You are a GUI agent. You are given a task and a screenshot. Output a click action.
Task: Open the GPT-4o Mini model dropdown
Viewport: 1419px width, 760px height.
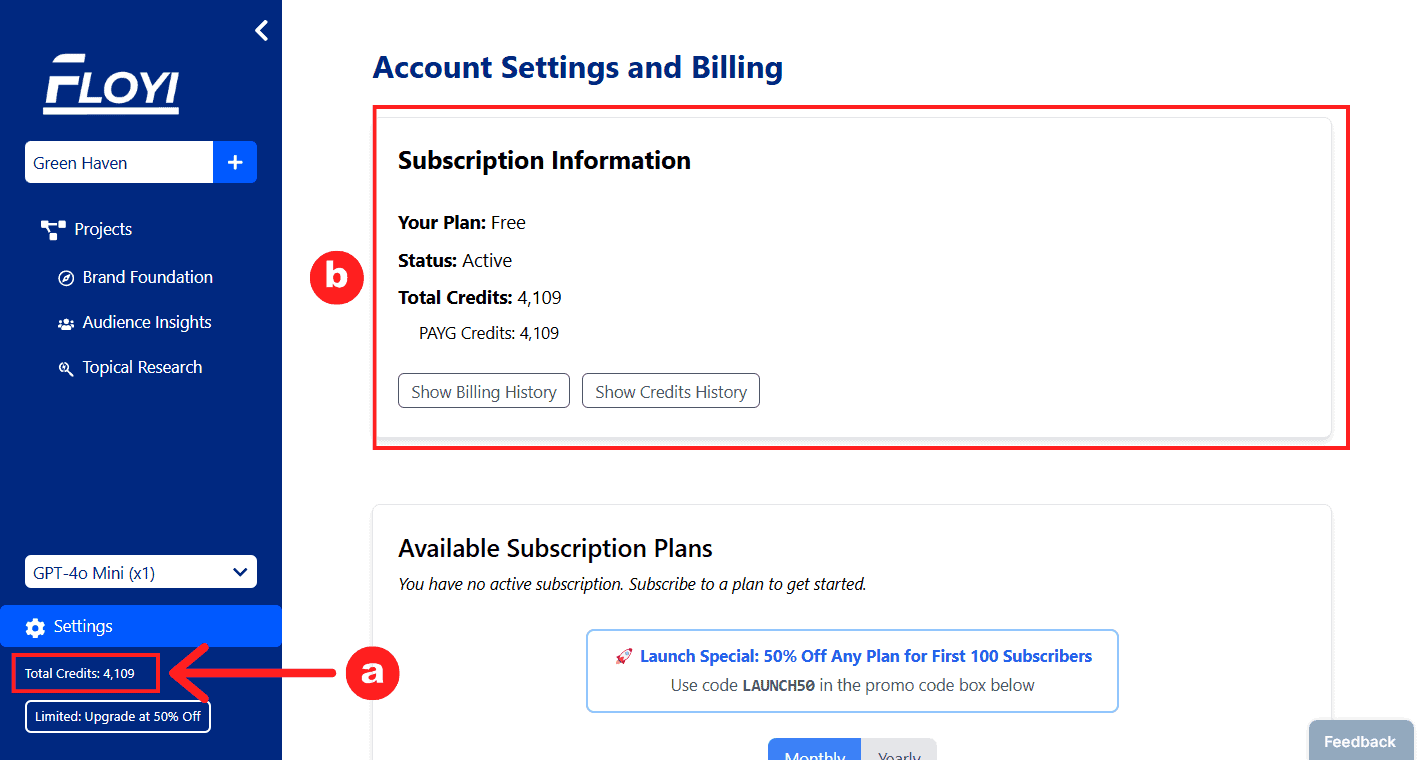pyautogui.click(x=141, y=572)
